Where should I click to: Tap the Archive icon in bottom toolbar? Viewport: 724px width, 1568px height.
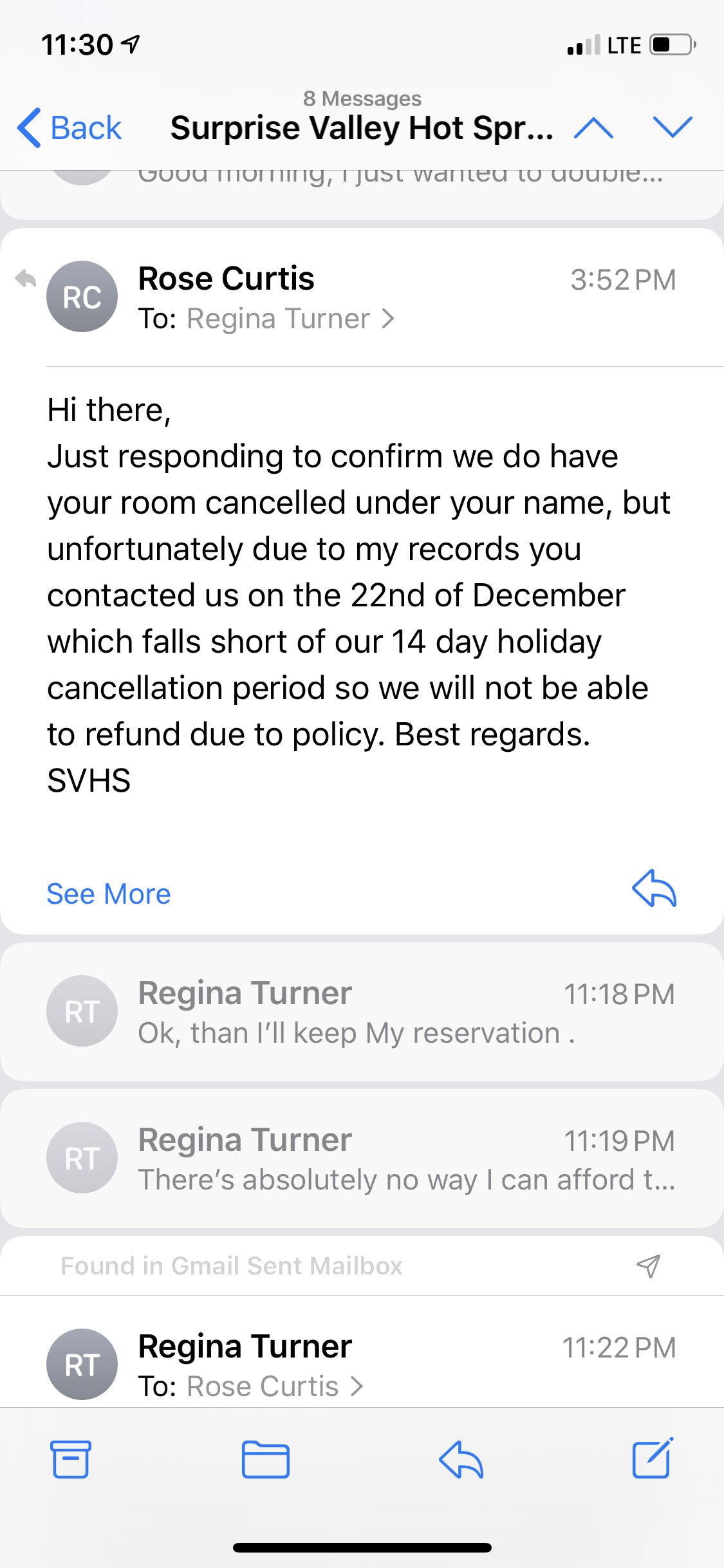coord(71,1459)
